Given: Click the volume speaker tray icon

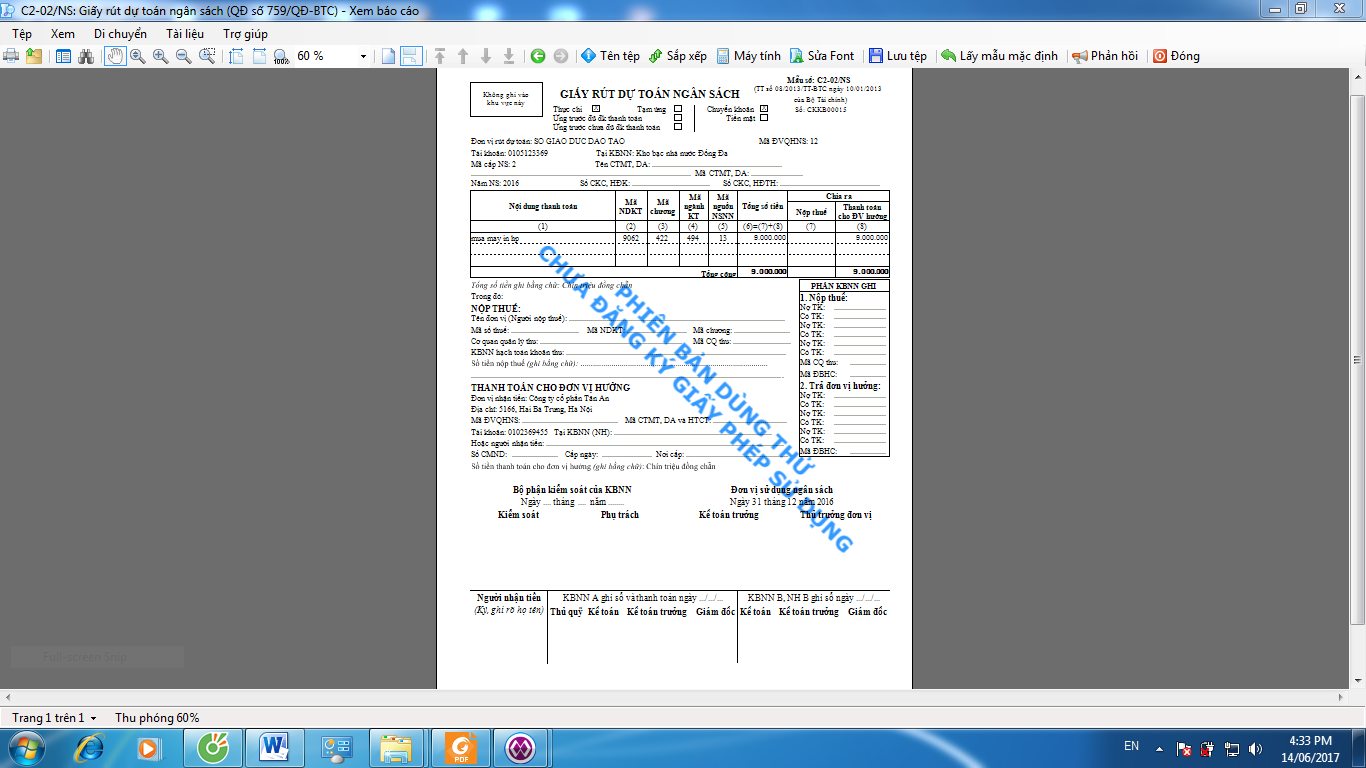Looking at the screenshot, I should (1256, 748).
